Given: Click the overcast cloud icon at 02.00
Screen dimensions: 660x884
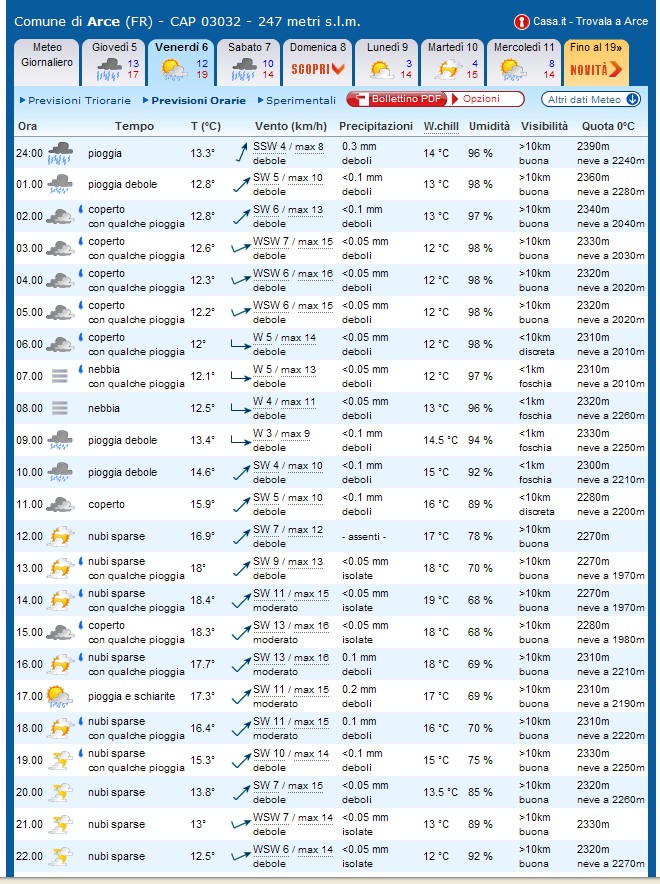Looking at the screenshot, I should pyautogui.click(x=60, y=216).
